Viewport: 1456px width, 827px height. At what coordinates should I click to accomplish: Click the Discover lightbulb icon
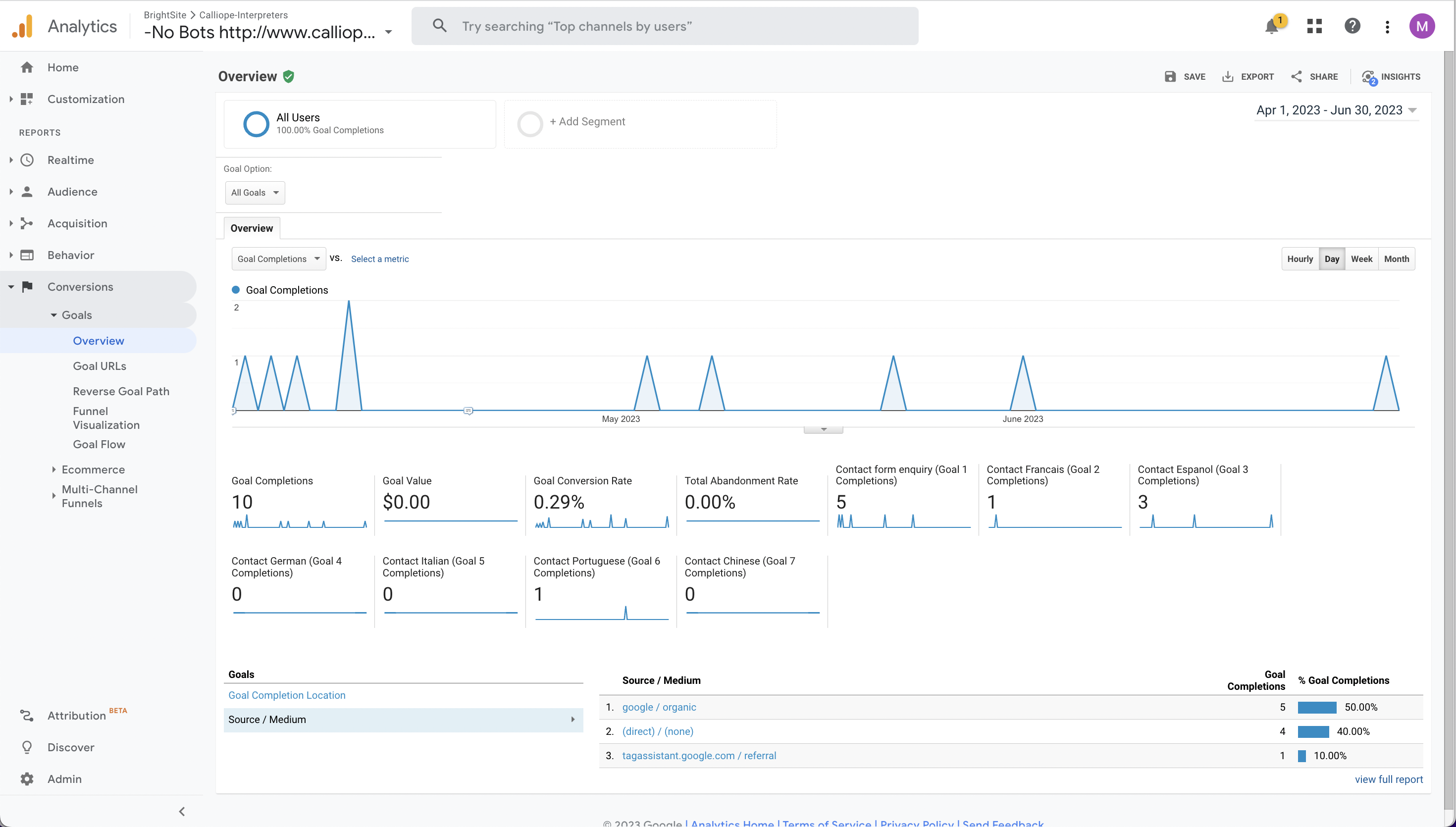[x=27, y=747]
